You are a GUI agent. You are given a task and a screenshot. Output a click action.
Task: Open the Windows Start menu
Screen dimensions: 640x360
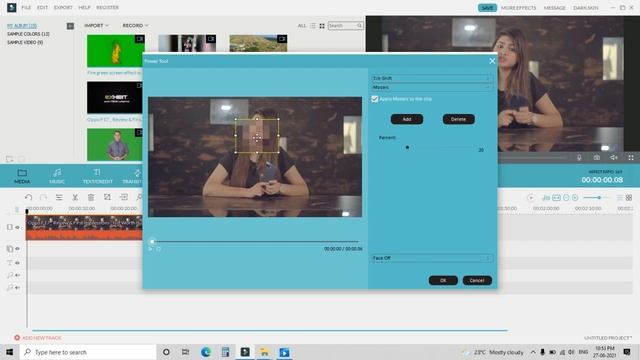pyautogui.click(x=9, y=352)
